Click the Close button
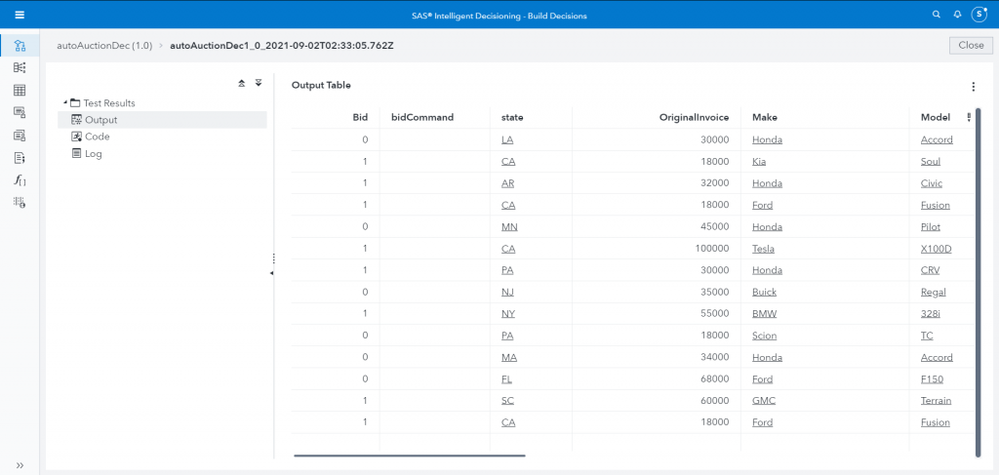This screenshot has height=475, width=999. [970, 45]
